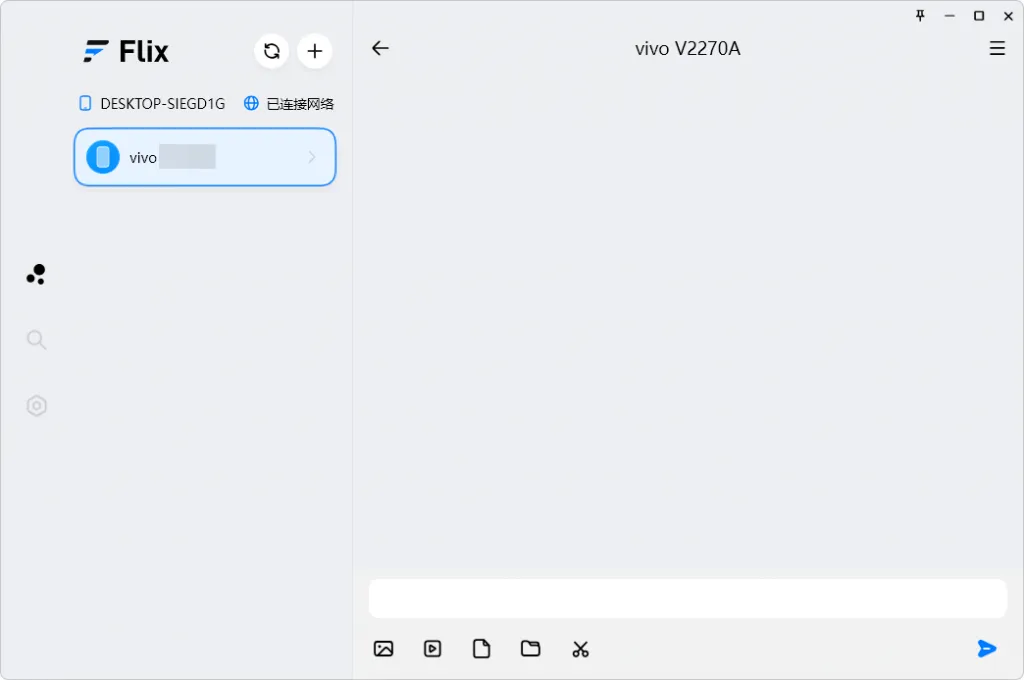Image resolution: width=1024 pixels, height=680 pixels.
Task: Refresh the device list
Action: [271, 51]
